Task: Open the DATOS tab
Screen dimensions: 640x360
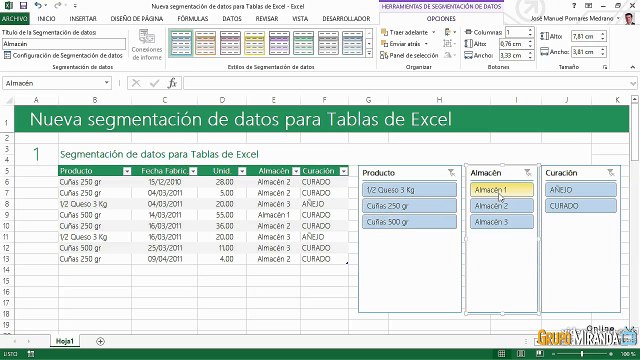Action: (x=232, y=19)
